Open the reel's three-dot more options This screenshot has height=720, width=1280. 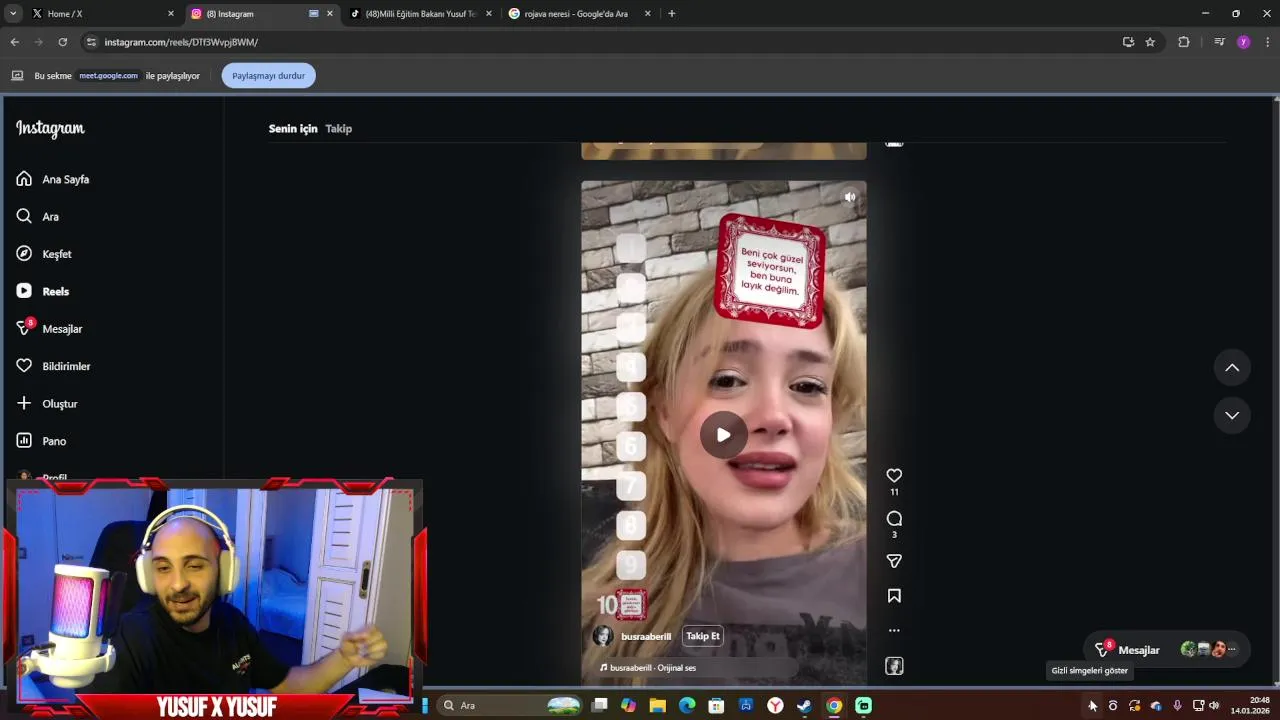[894, 630]
